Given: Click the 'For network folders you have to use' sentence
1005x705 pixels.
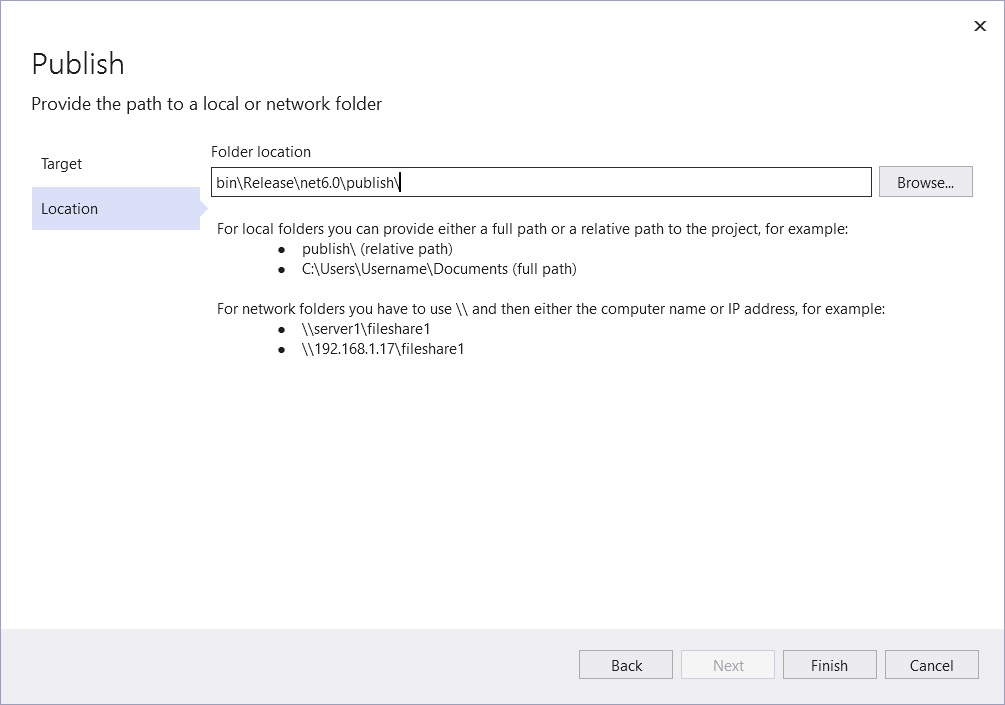Looking at the screenshot, I should 551,309.
